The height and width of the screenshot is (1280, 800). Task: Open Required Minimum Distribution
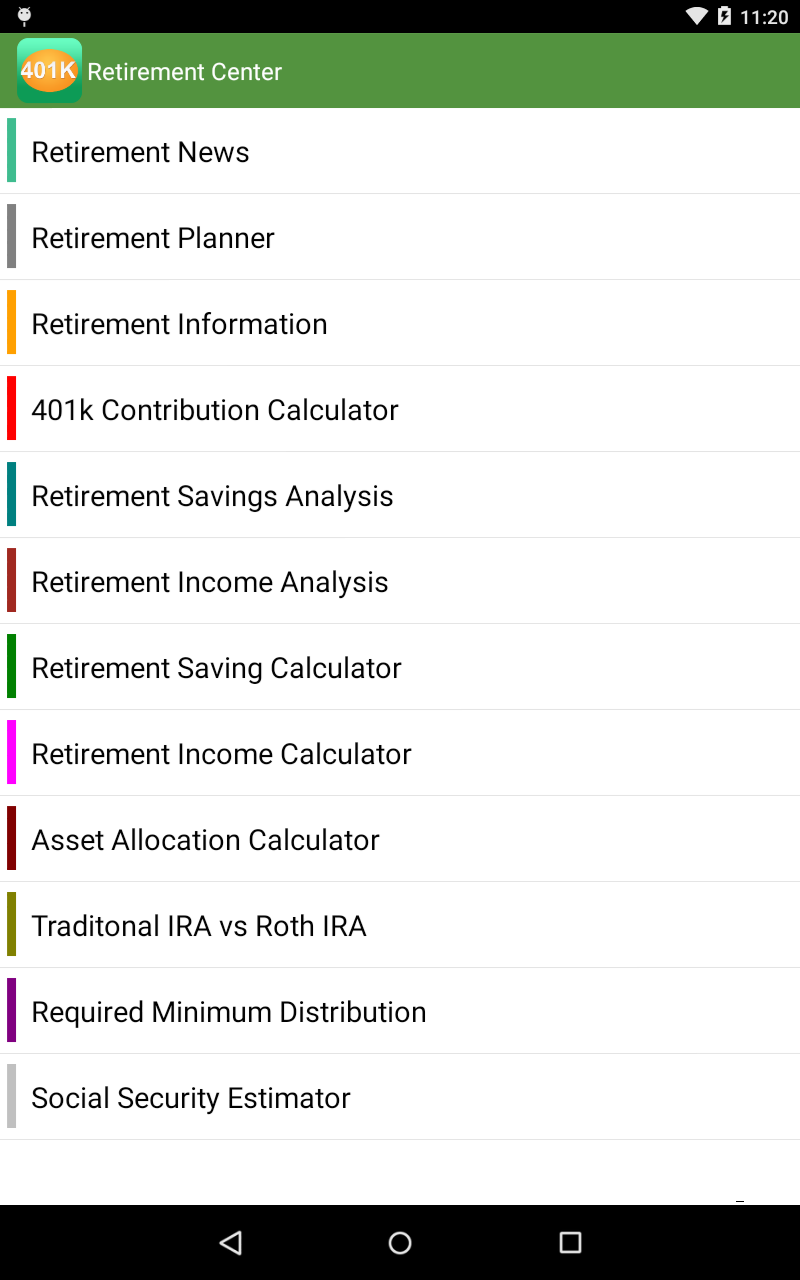tap(229, 1012)
